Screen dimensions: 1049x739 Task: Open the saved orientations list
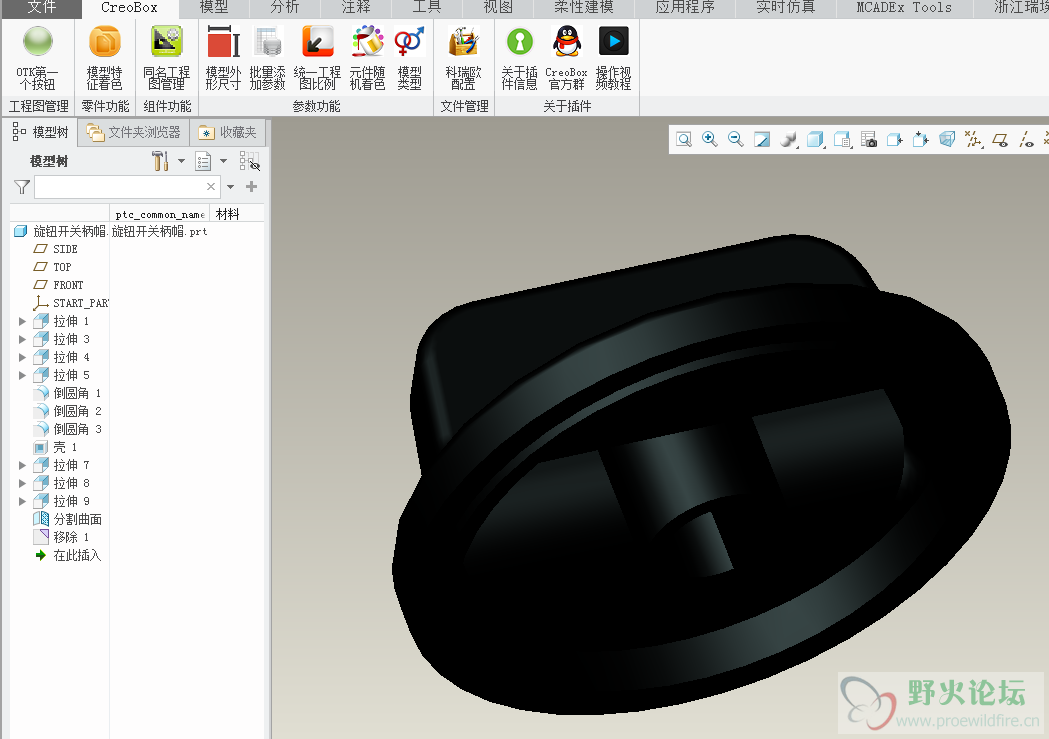[842, 139]
